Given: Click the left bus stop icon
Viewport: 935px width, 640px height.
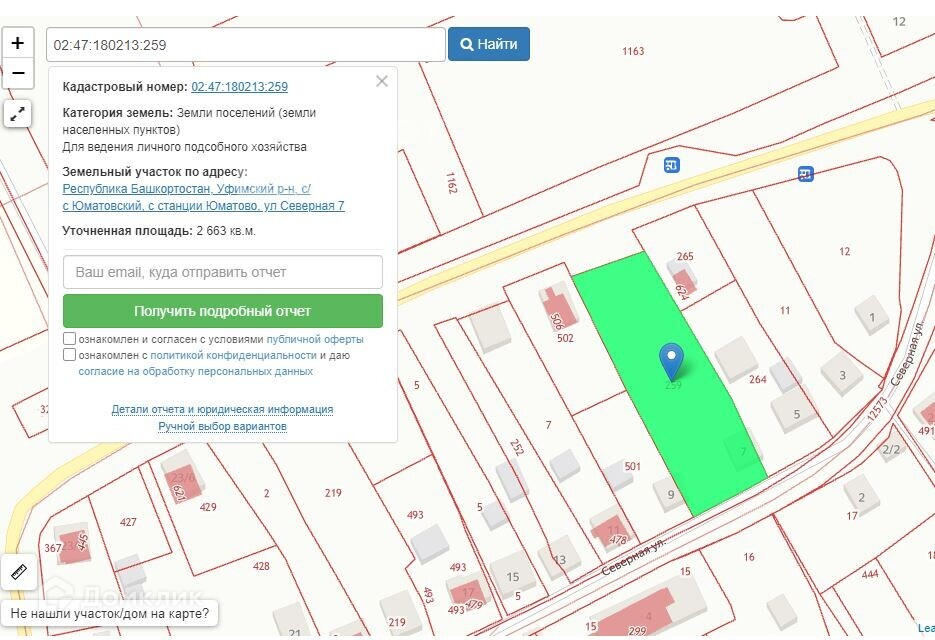Looking at the screenshot, I should point(671,165).
